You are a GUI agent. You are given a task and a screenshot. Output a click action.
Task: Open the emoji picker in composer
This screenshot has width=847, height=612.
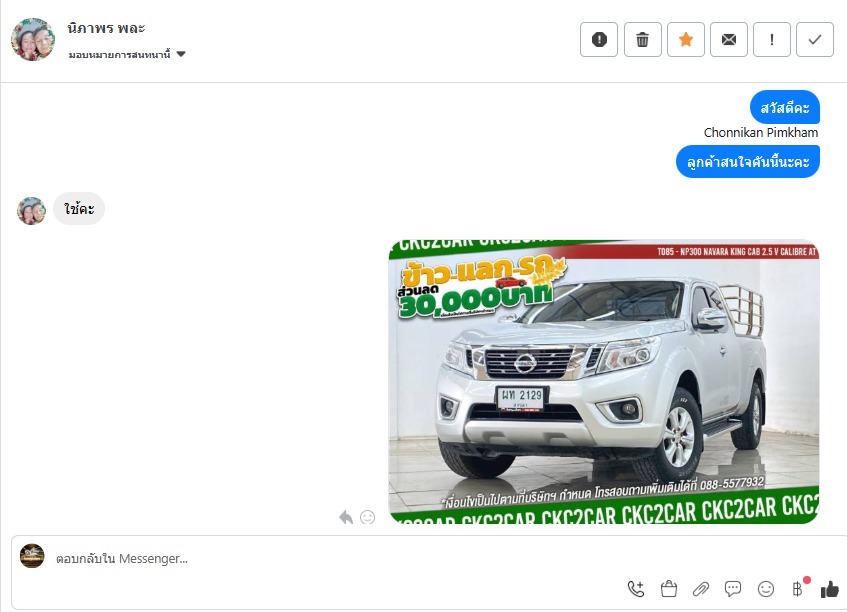[765, 589]
